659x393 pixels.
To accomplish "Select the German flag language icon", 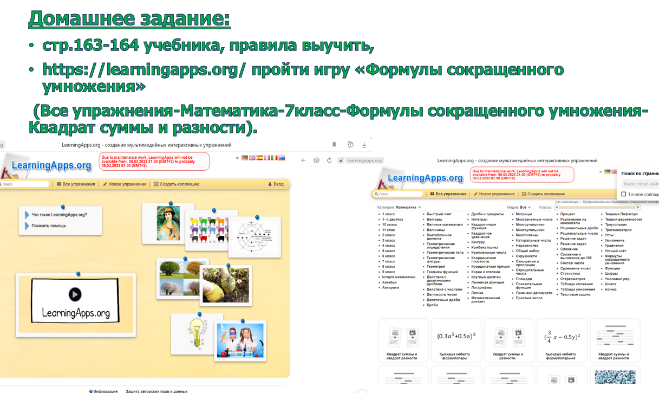I will point(245,158).
